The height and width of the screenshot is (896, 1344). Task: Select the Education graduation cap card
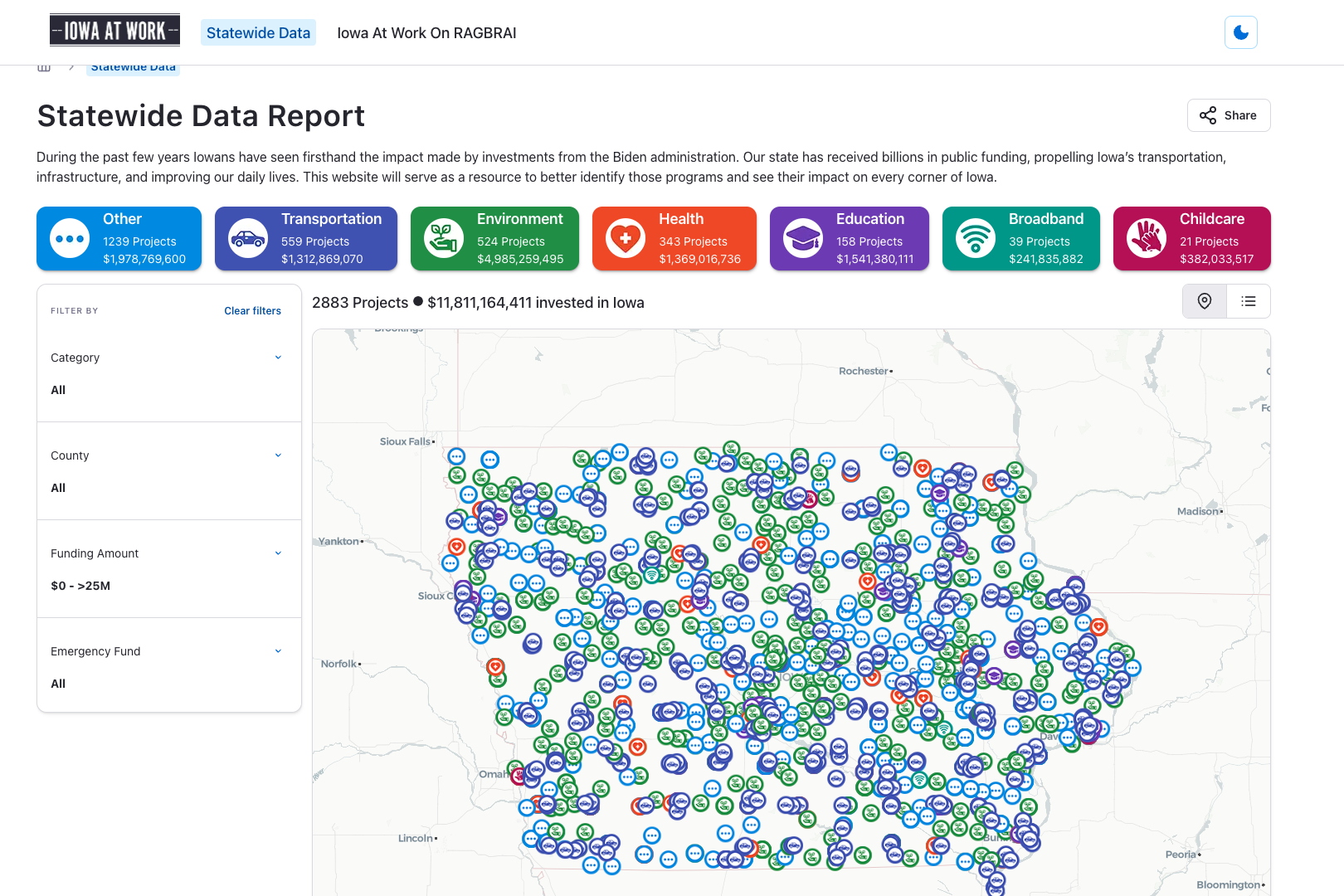(849, 239)
